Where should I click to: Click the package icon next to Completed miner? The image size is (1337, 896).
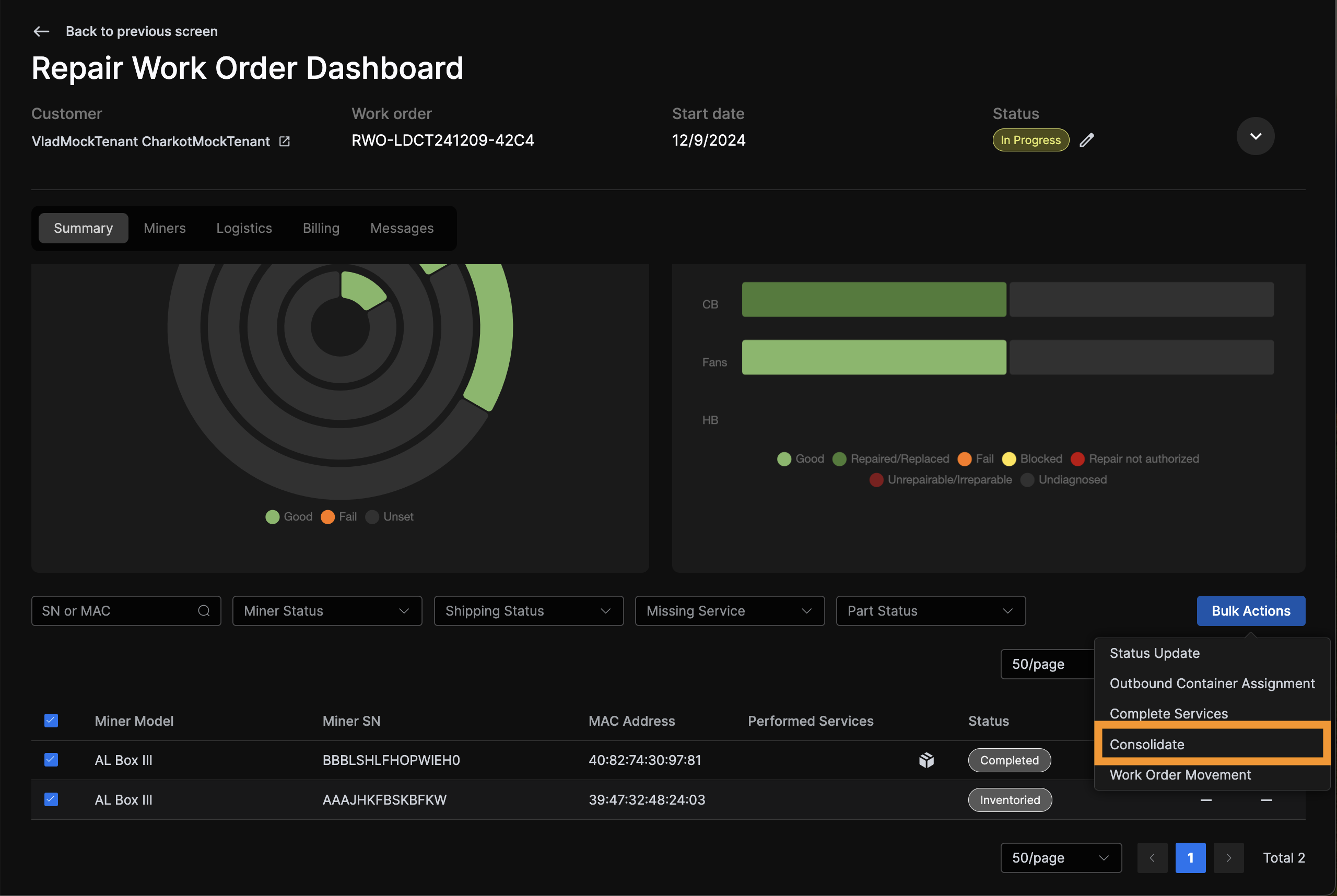coord(925,760)
